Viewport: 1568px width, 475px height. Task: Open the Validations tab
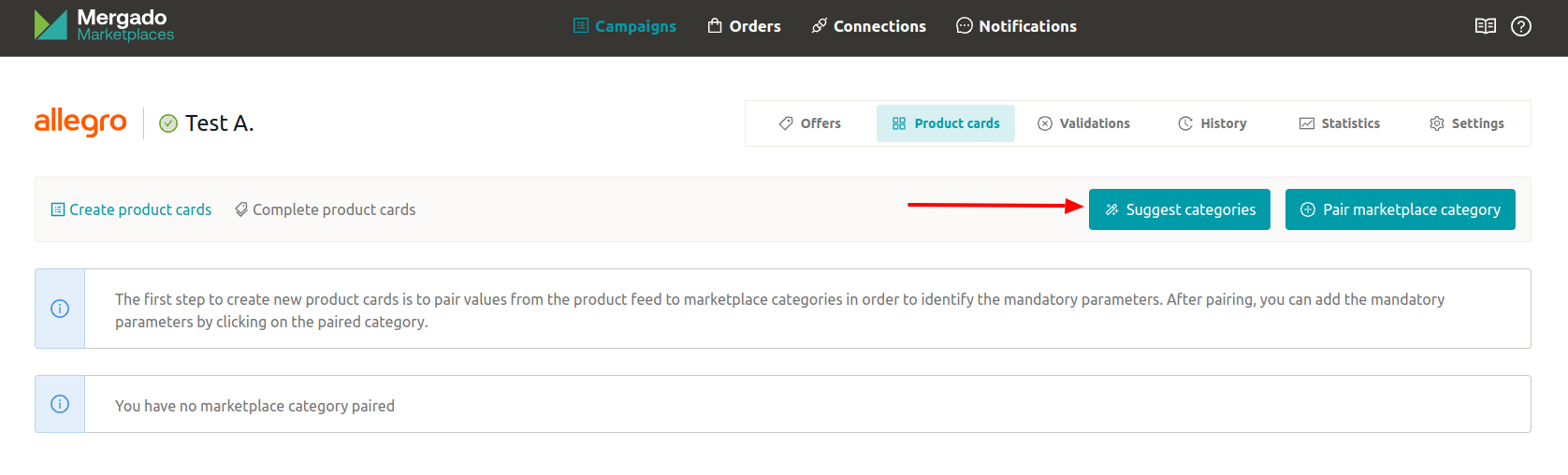(x=1083, y=123)
